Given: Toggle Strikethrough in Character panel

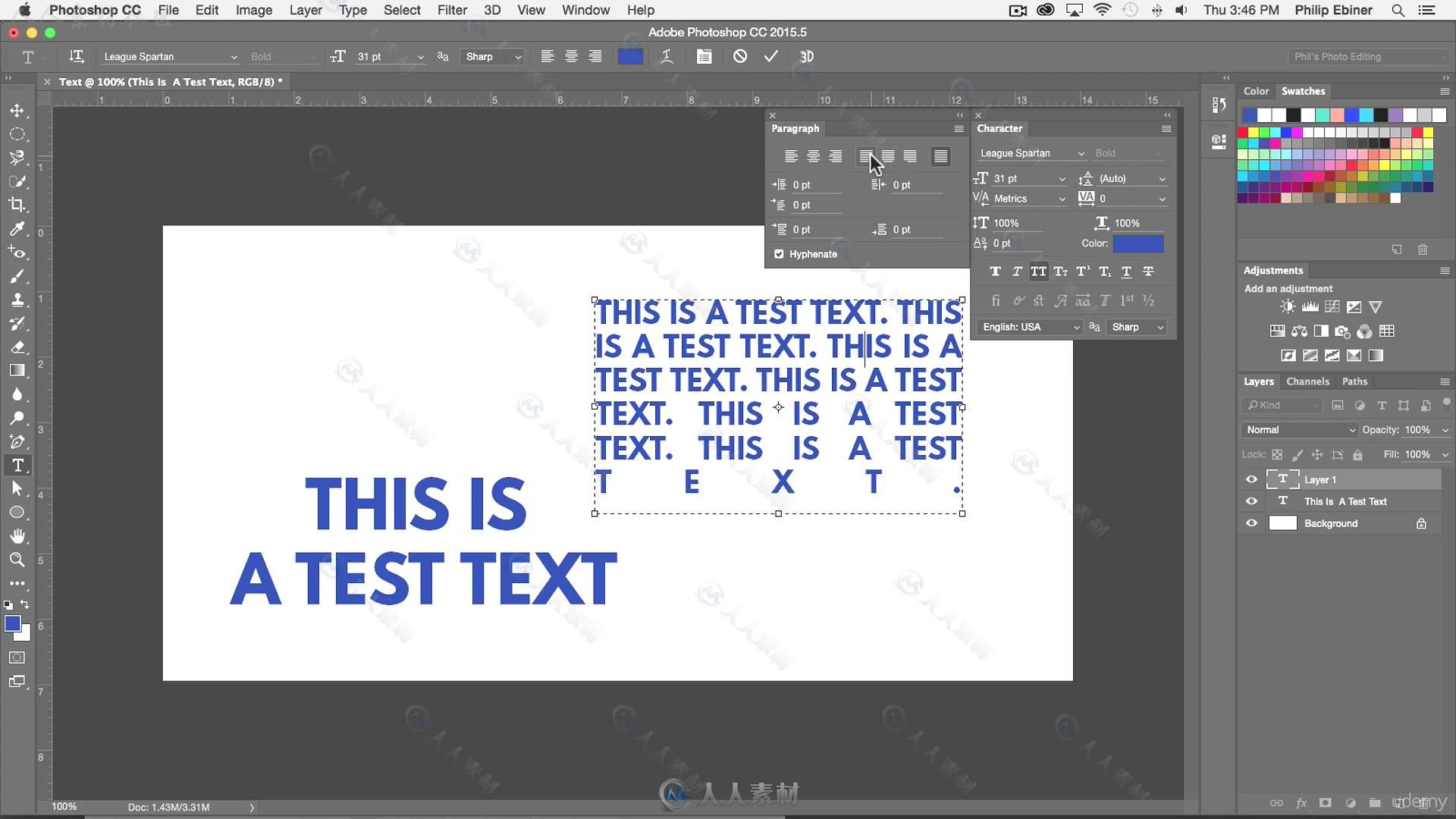Looking at the screenshot, I should pyautogui.click(x=1149, y=271).
